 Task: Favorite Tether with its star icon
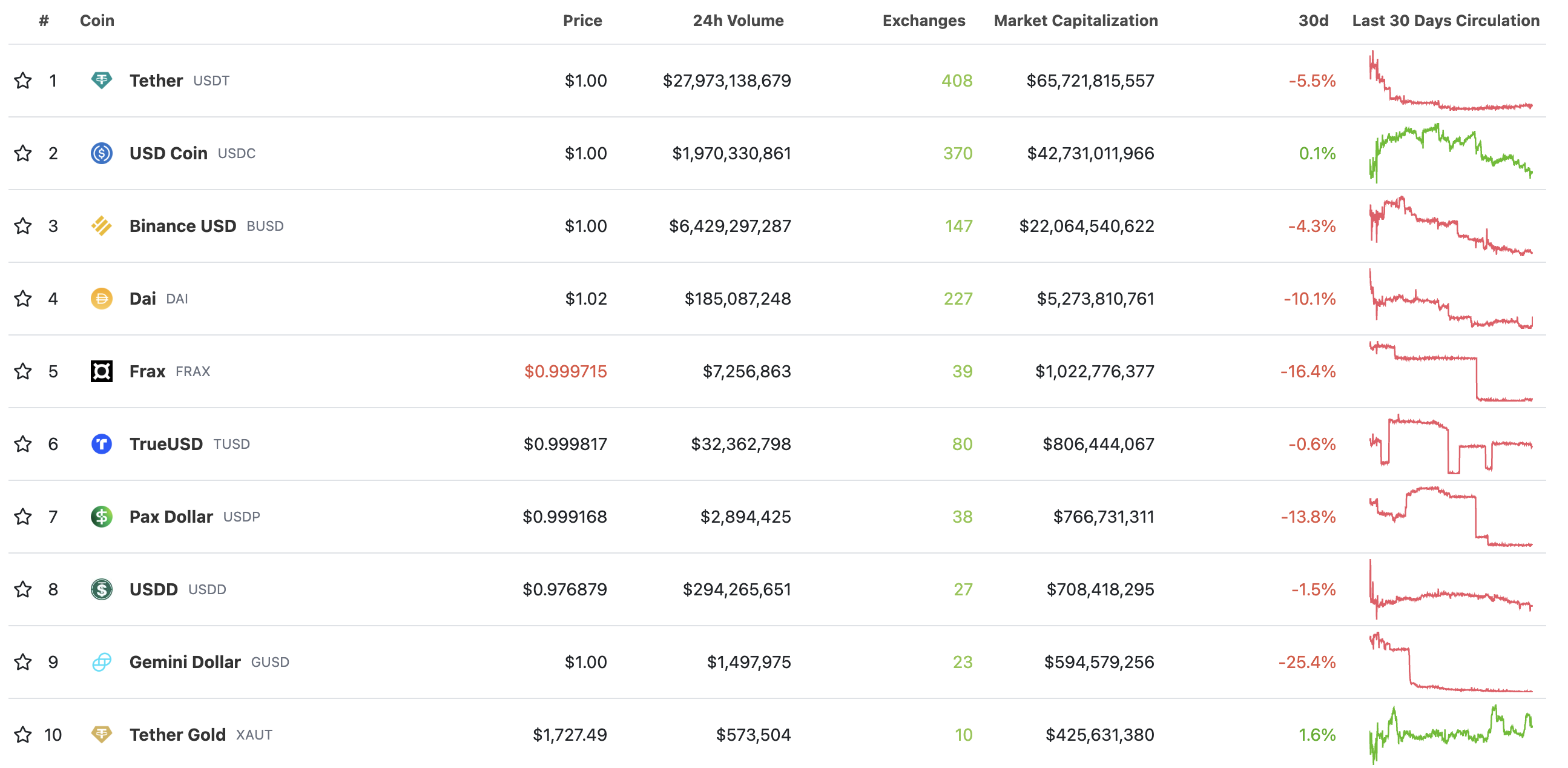click(23, 81)
